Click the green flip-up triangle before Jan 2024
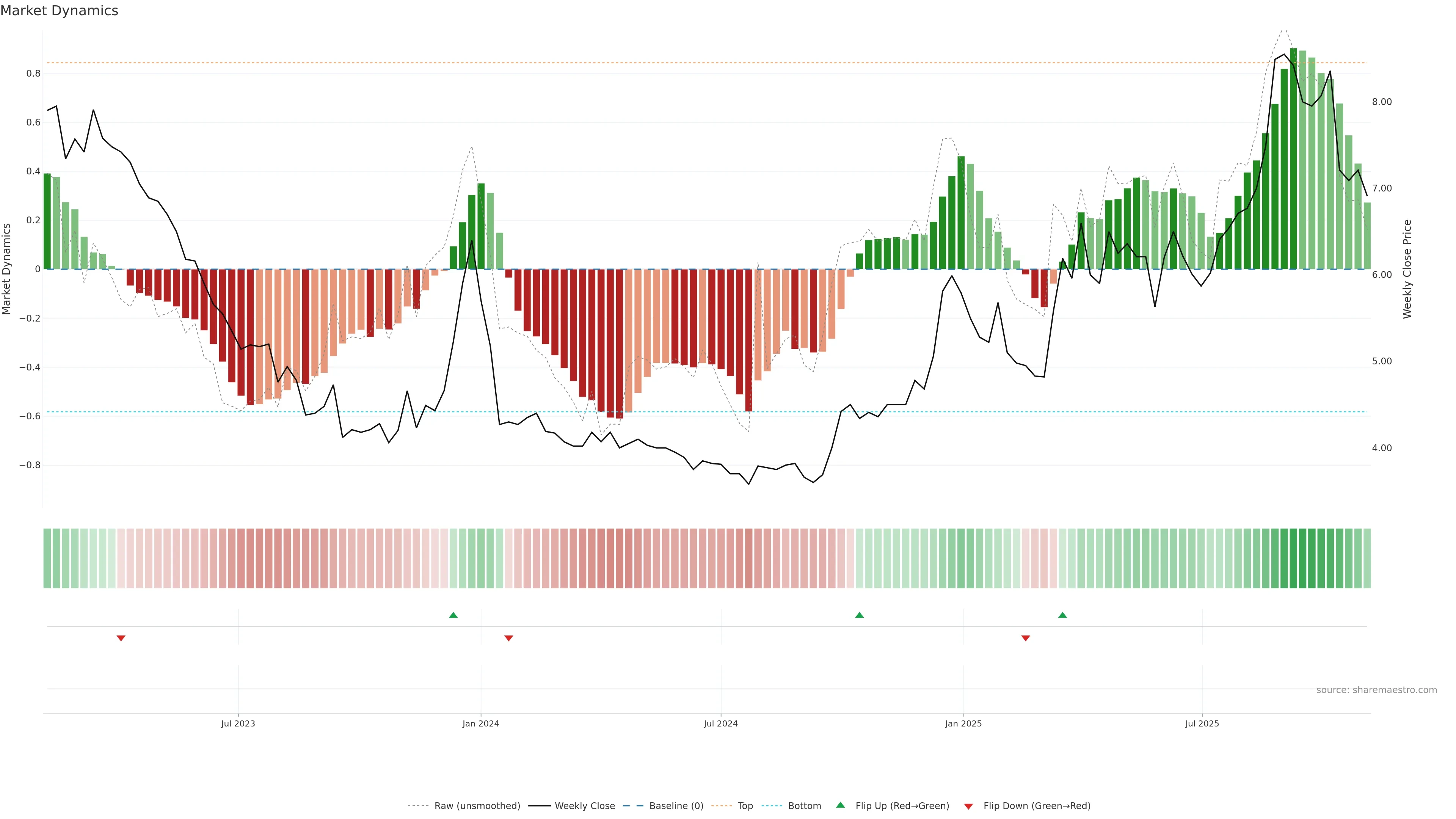 (453, 615)
